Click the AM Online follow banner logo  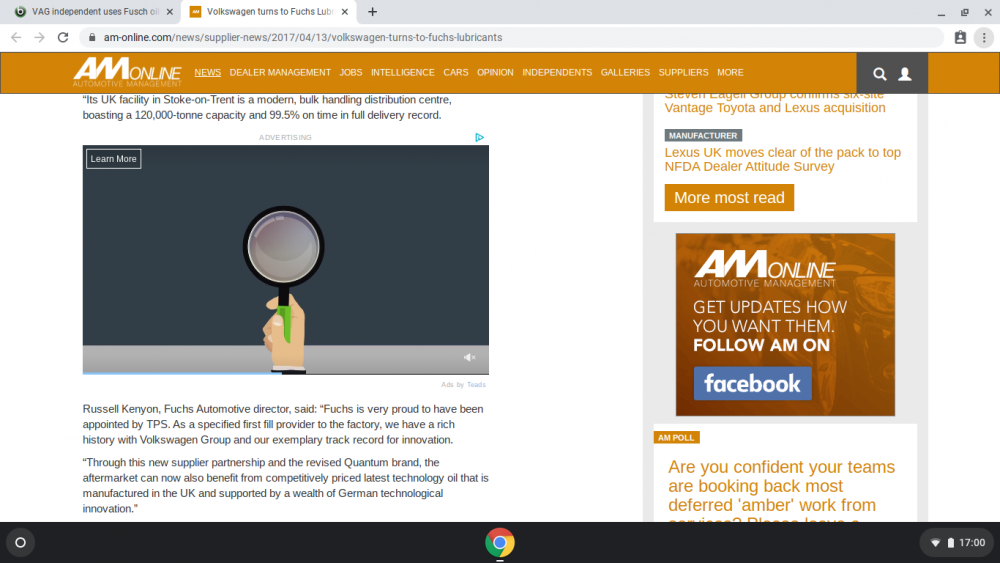coord(765,268)
